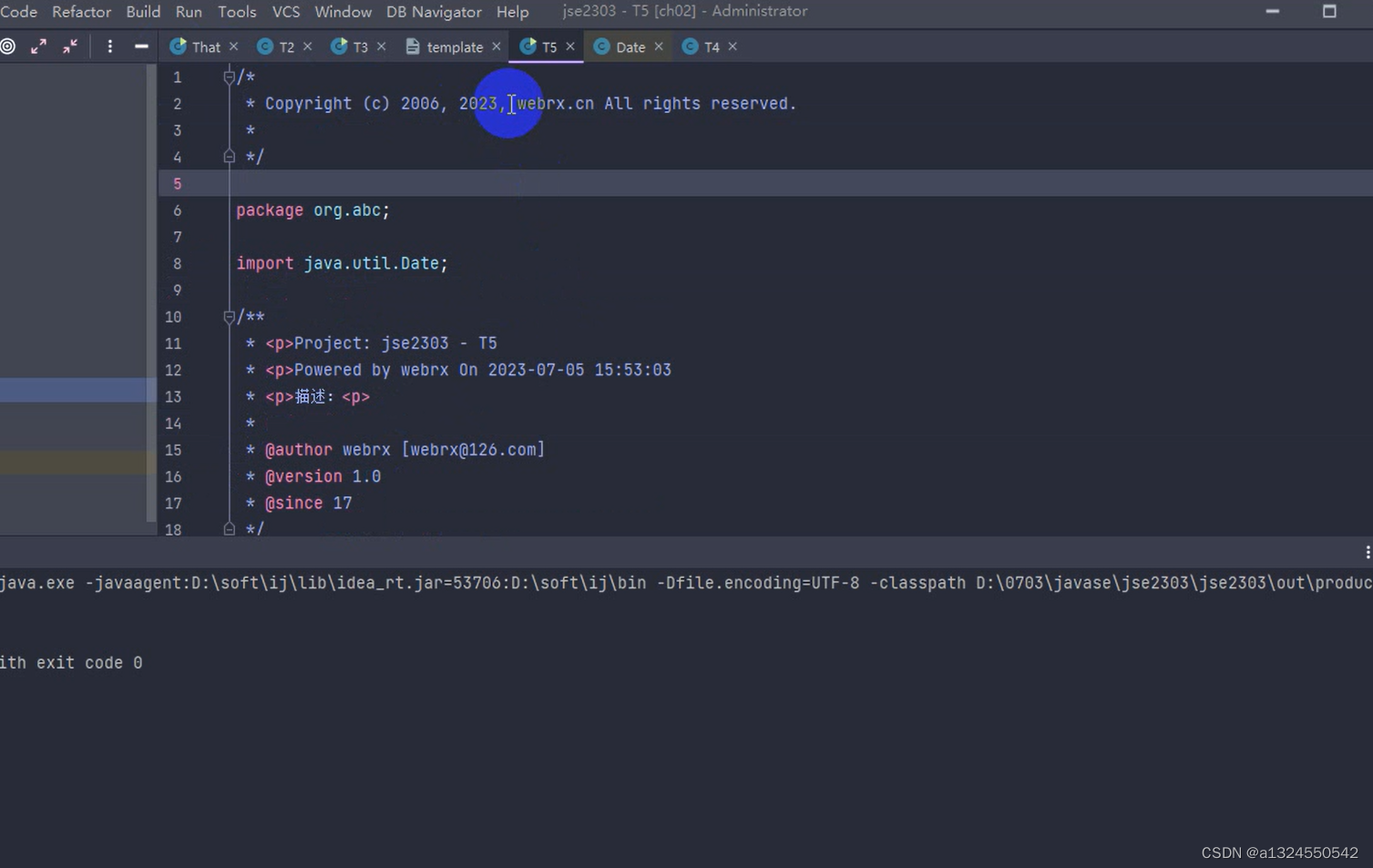1373x868 pixels.
Task: Click the shrink arrows icon in toolbar
Action: pos(70,46)
